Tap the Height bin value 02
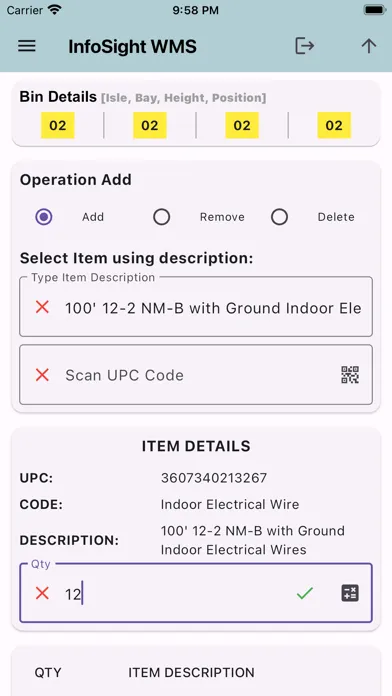Screen dimensions: 392x696 (242, 125)
